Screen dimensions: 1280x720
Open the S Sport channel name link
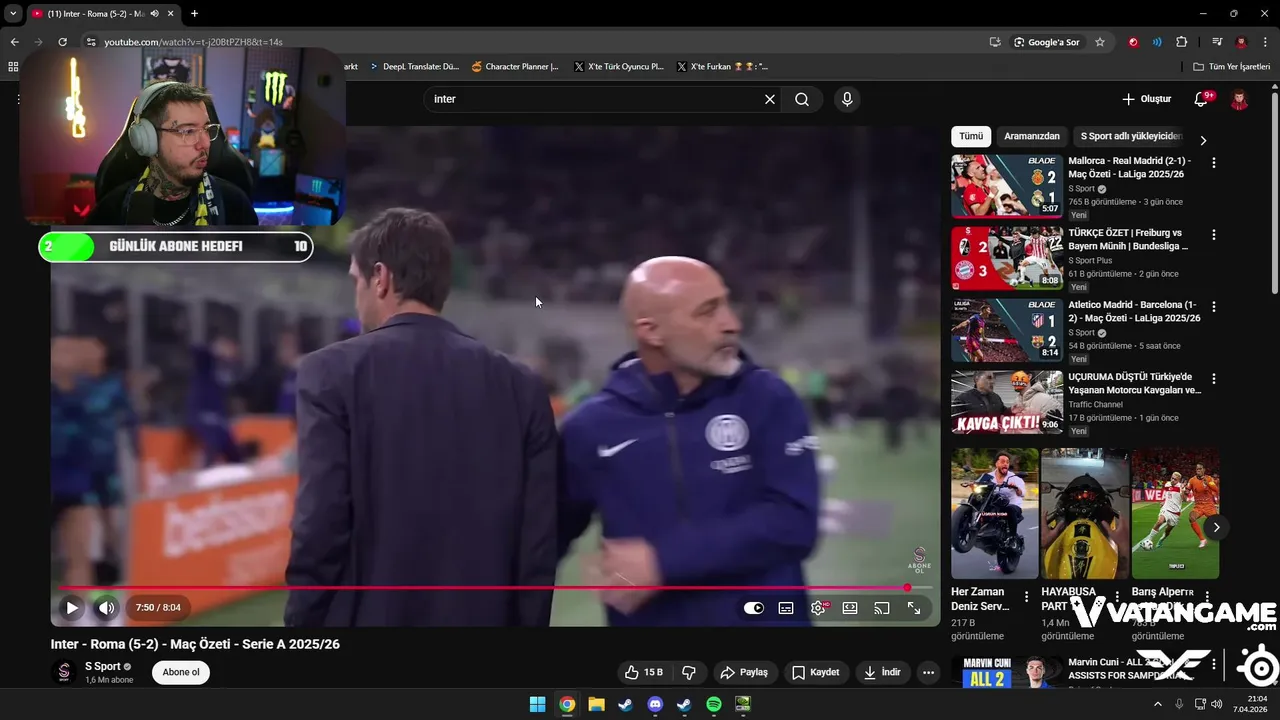coord(102,666)
